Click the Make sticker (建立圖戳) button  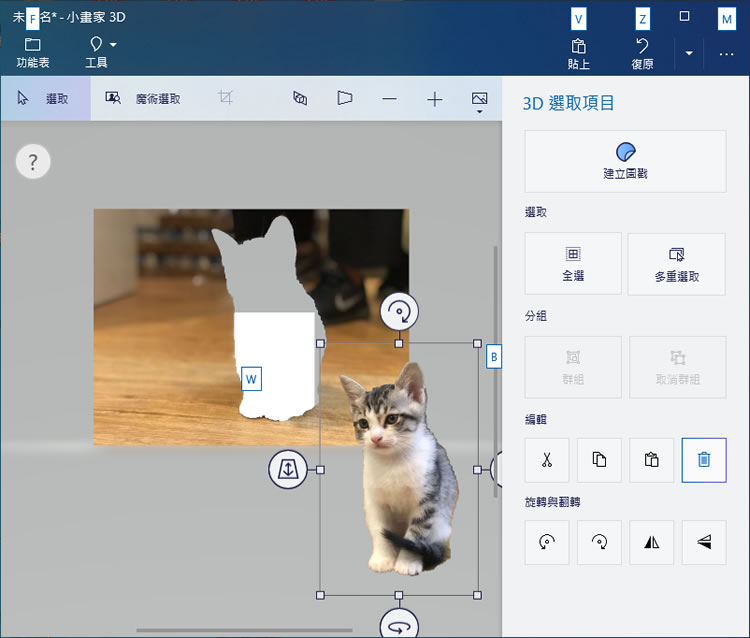625,161
